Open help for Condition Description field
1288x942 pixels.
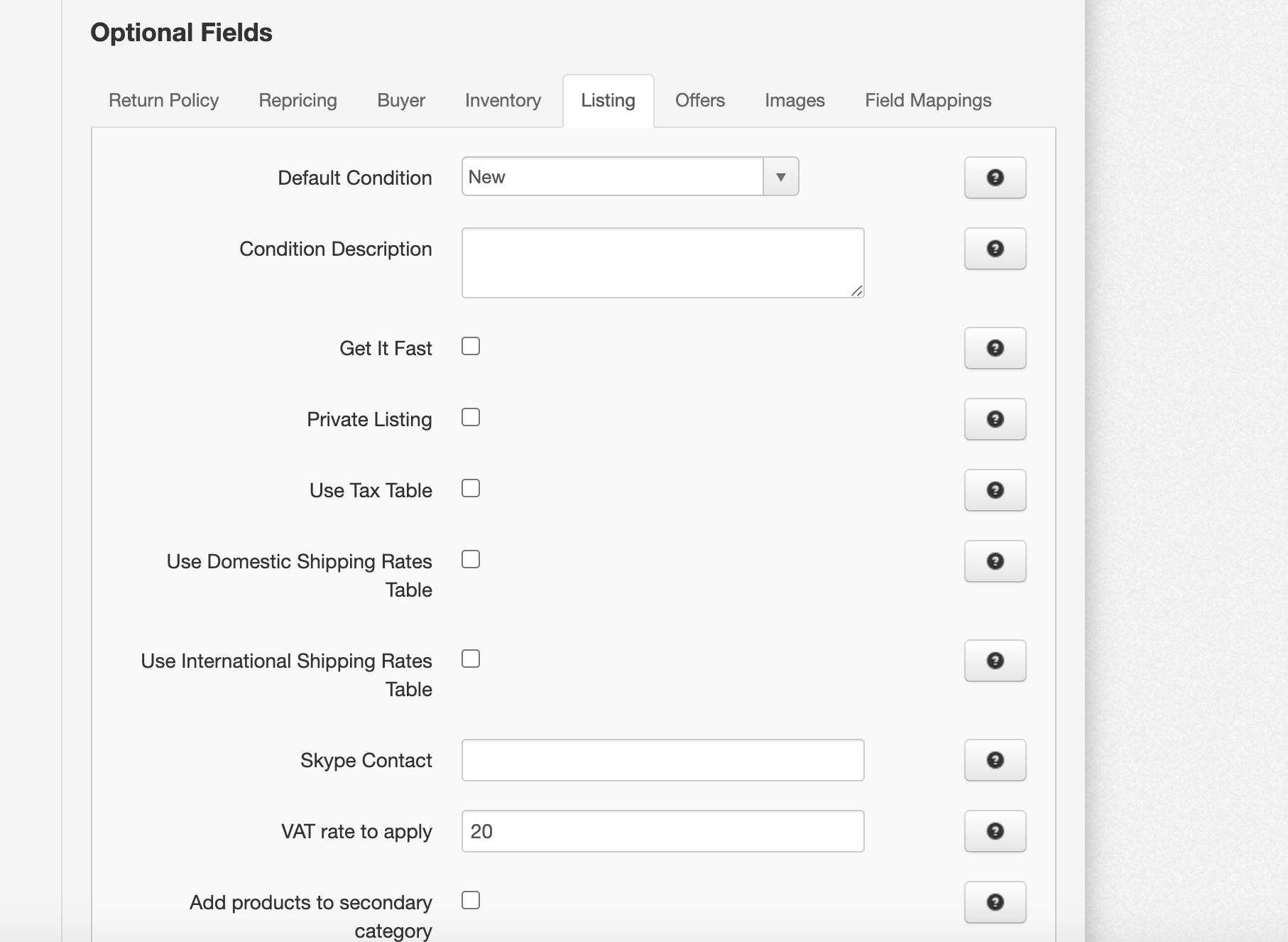click(x=995, y=249)
